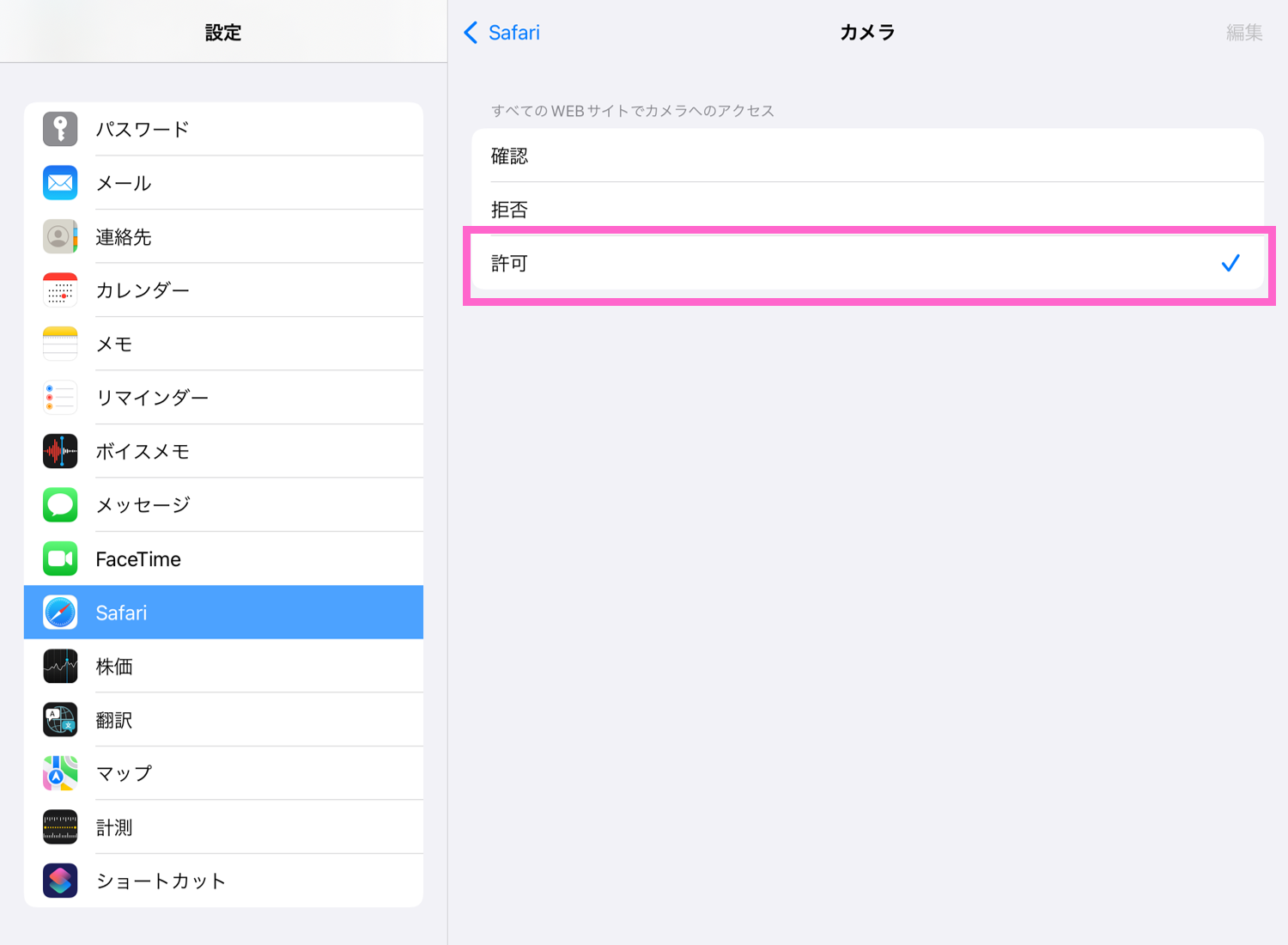Click the カレンダー icon in the sidebar
Image resolution: width=1288 pixels, height=945 pixels.
click(59, 290)
